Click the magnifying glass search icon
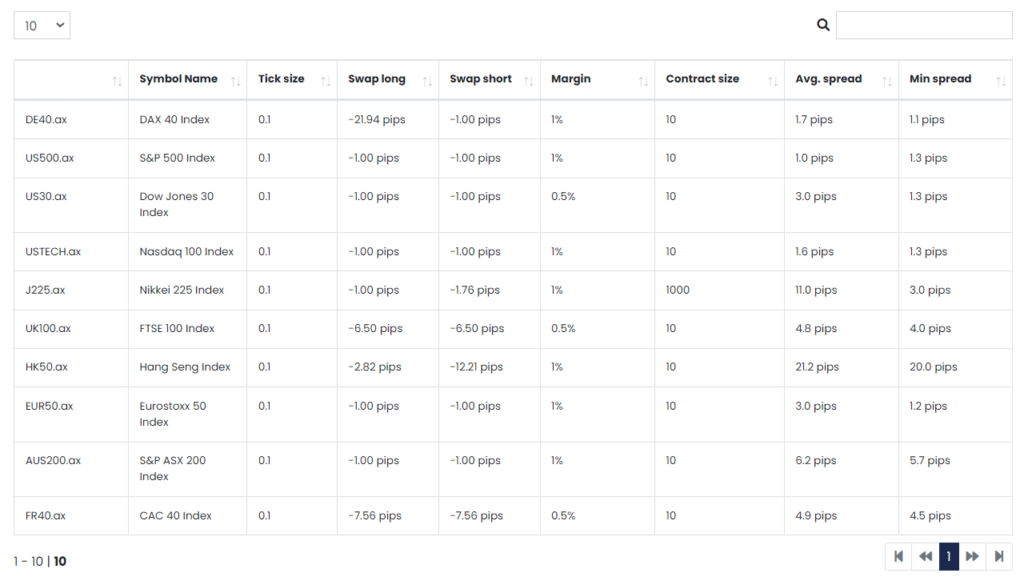1024x577 pixels. (x=823, y=25)
